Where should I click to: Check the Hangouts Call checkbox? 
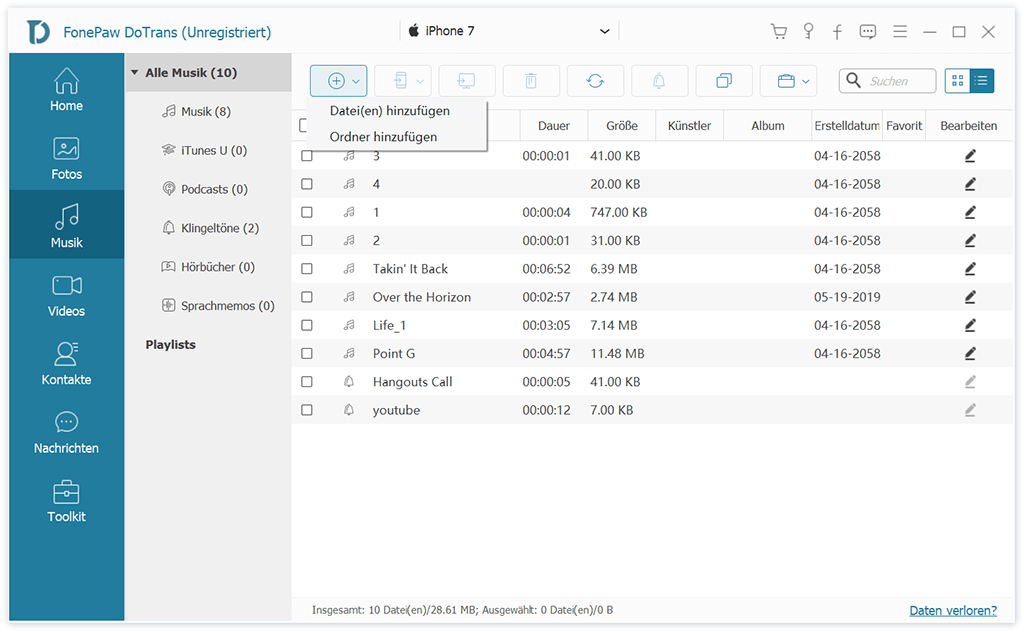coord(307,381)
